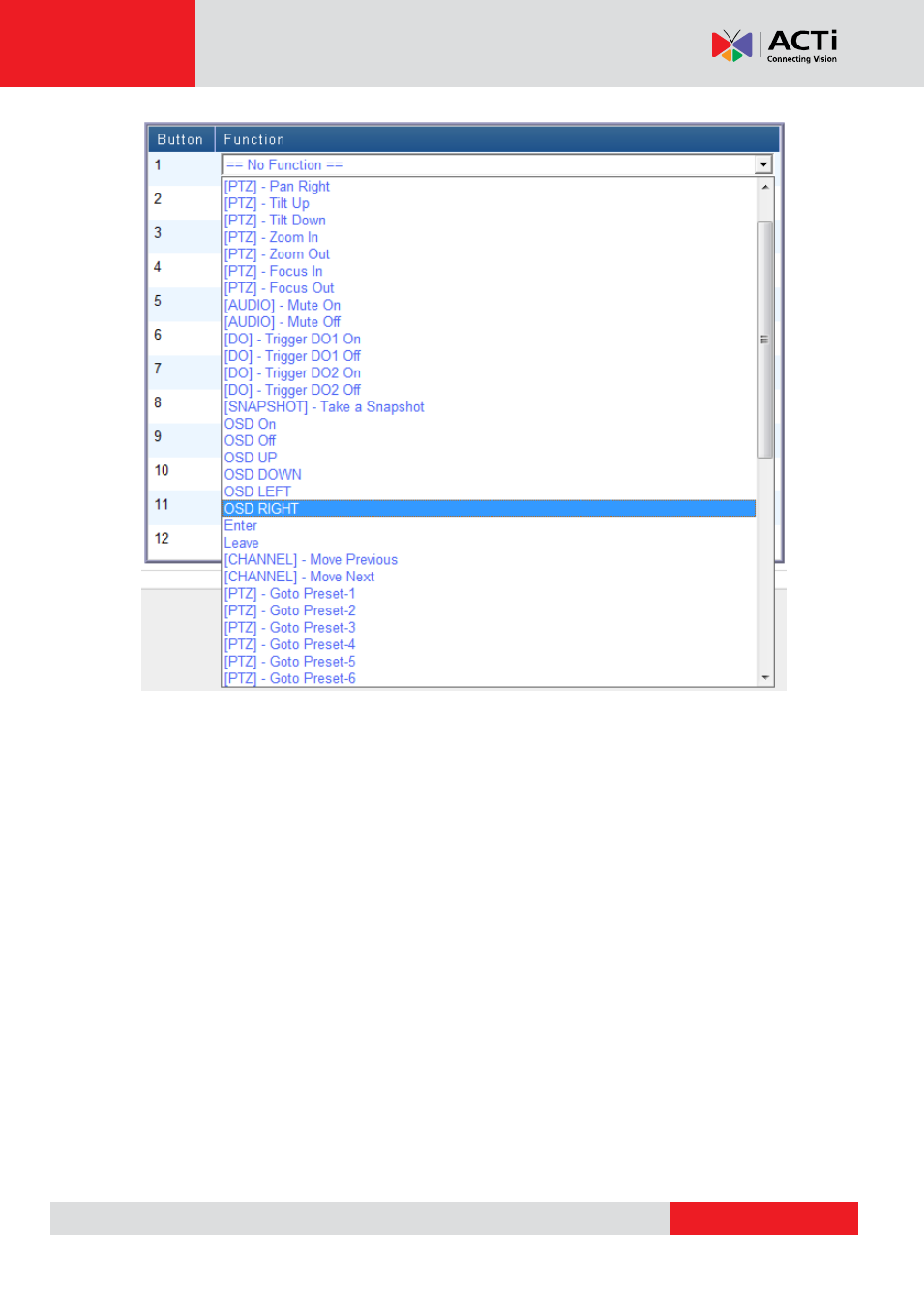The height and width of the screenshot is (1306, 924).
Task: Select the OSD On option
Action: [250, 424]
